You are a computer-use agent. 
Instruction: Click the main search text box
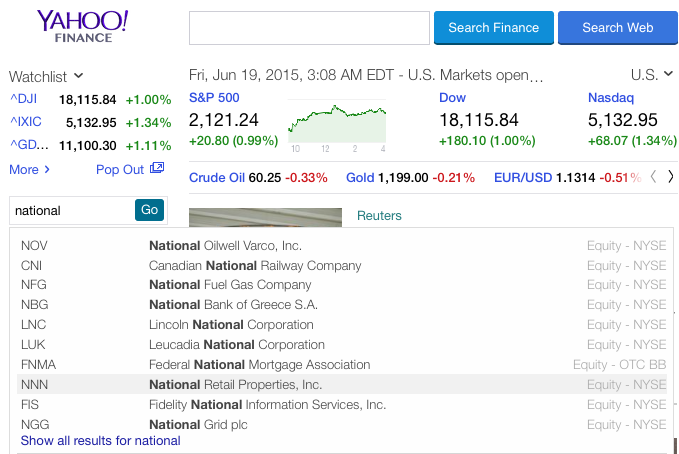(308, 28)
